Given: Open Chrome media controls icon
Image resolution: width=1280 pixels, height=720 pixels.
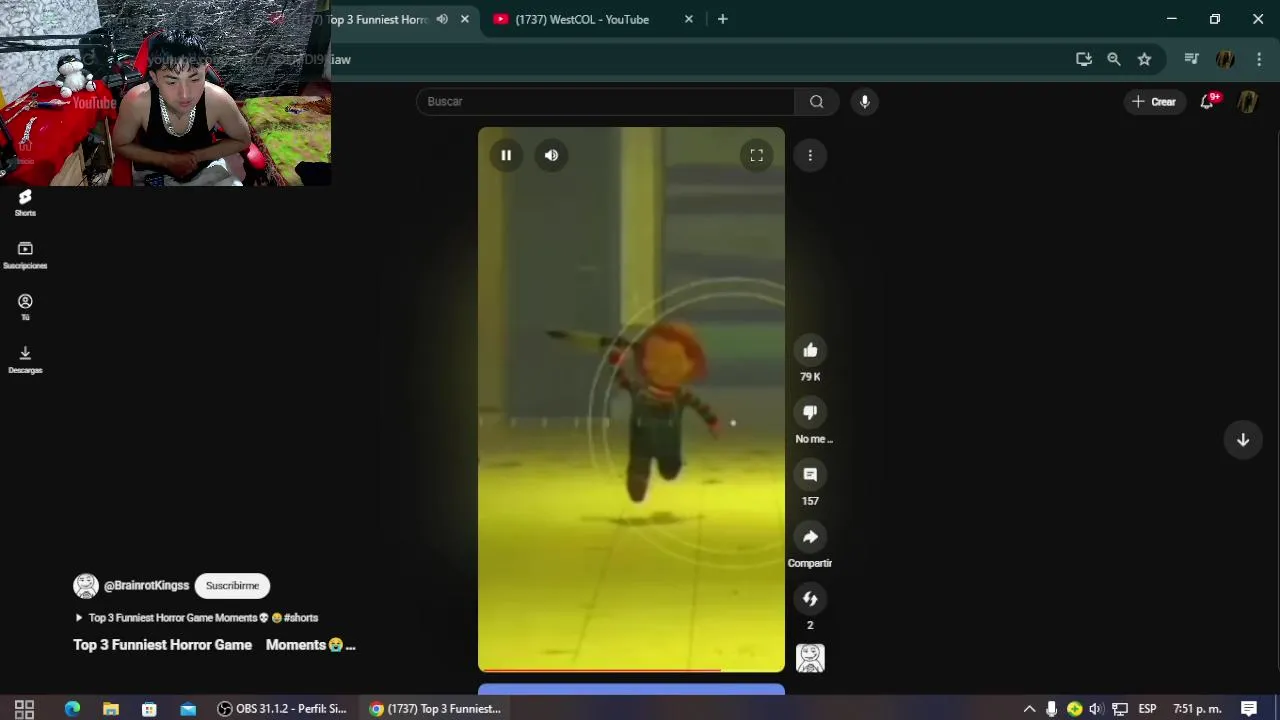Looking at the screenshot, I should tap(1191, 59).
